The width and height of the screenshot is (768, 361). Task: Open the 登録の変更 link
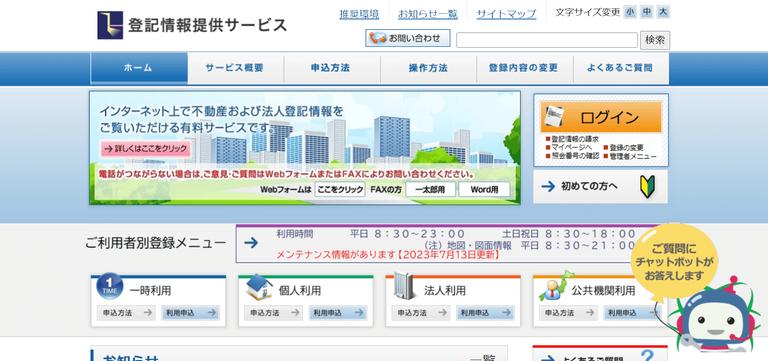pos(624,147)
